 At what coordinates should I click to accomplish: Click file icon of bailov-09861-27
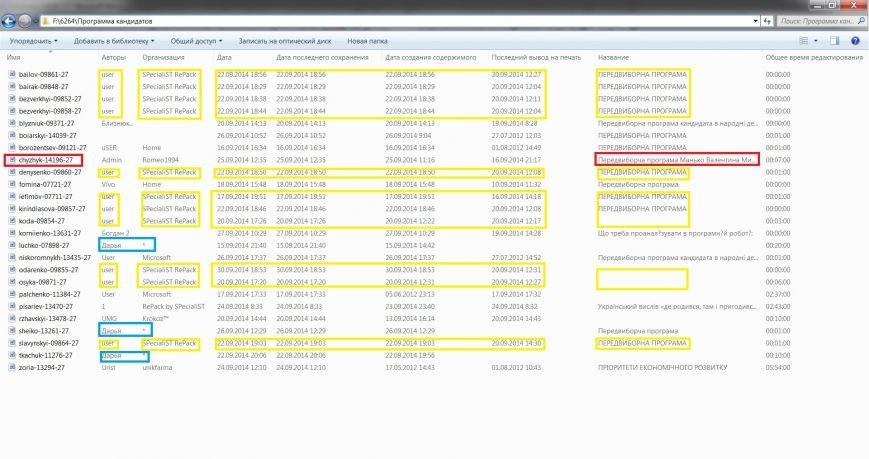pos(12,74)
